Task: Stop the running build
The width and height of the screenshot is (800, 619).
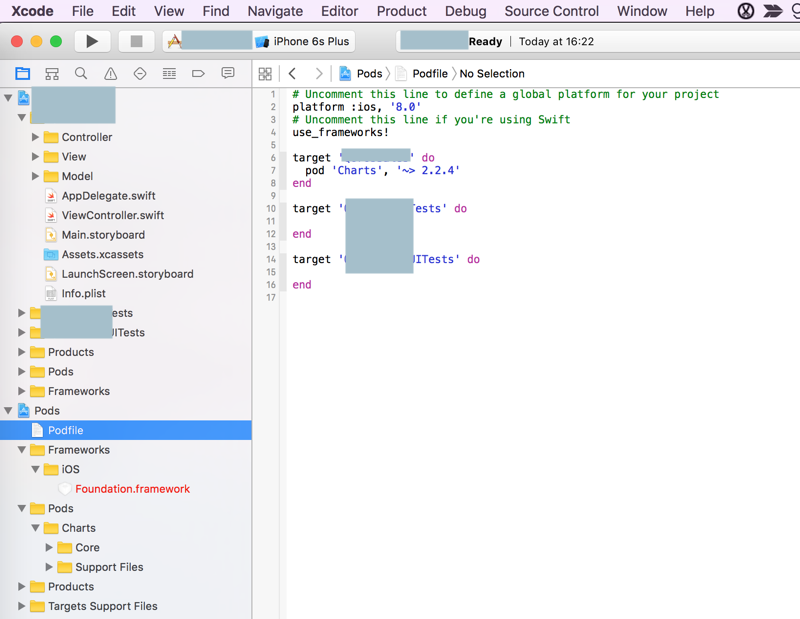Action: [136, 41]
